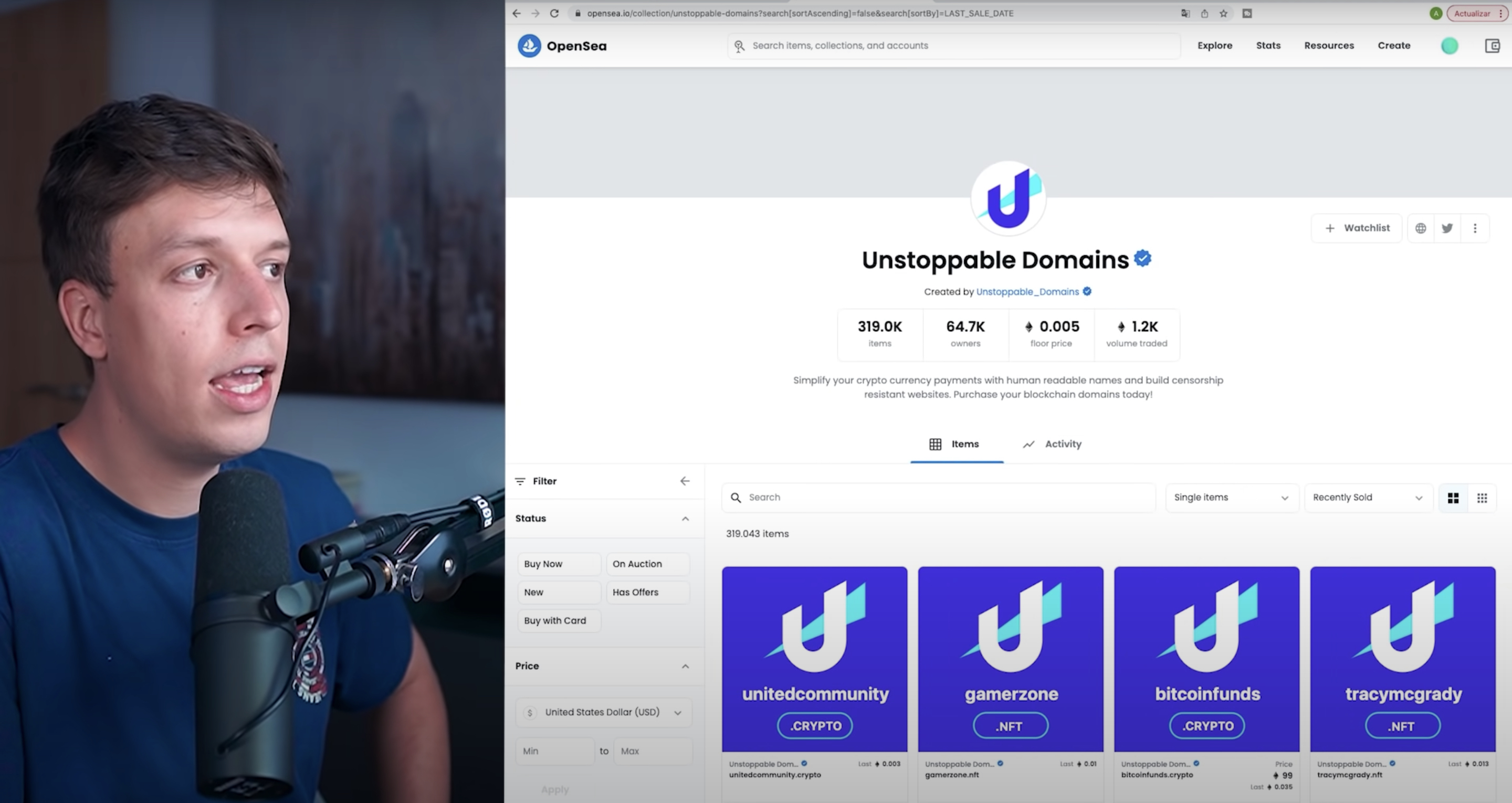1512x803 pixels.
Task: Click the 0.005 floor price stat
Action: 1051,335
